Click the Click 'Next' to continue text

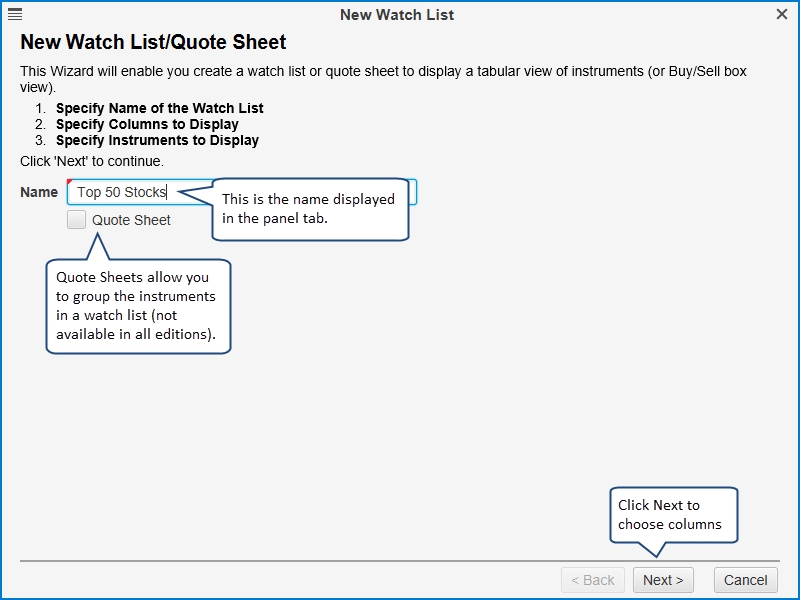(92, 161)
